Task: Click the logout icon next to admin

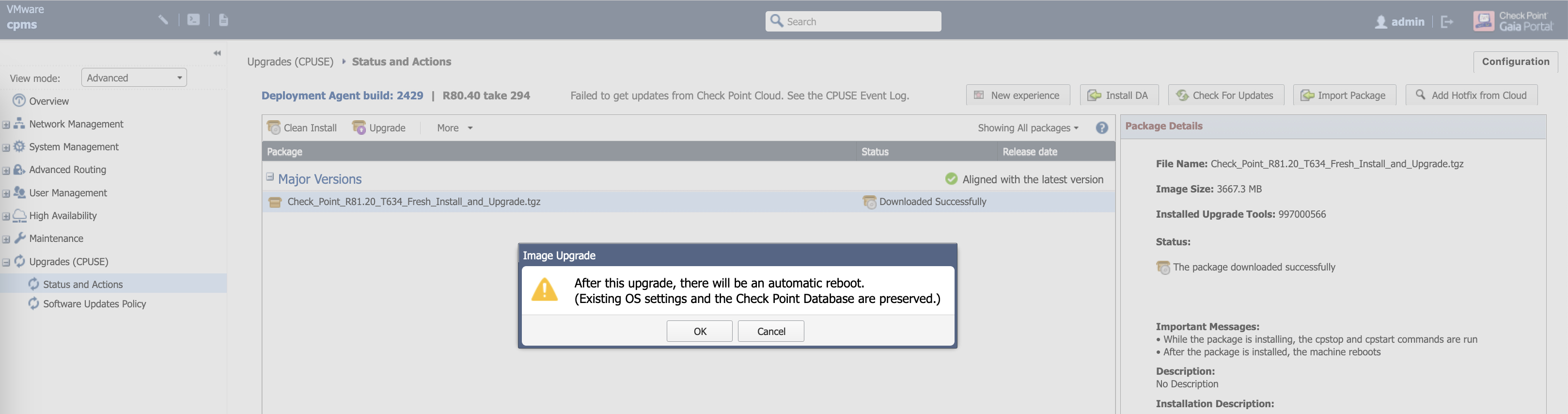Action: (x=1447, y=22)
